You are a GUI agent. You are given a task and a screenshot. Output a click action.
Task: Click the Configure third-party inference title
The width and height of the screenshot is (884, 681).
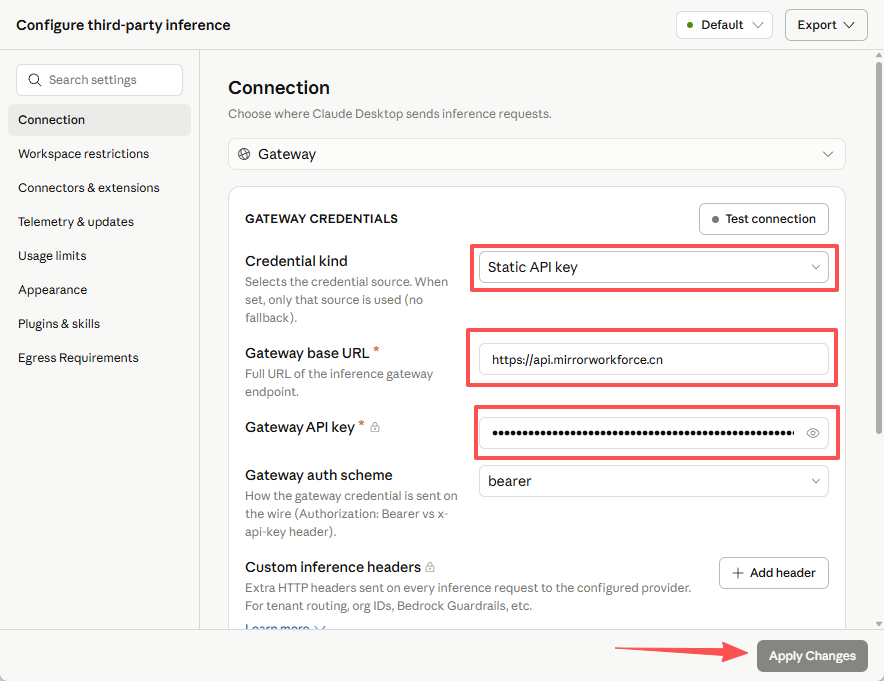(123, 25)
